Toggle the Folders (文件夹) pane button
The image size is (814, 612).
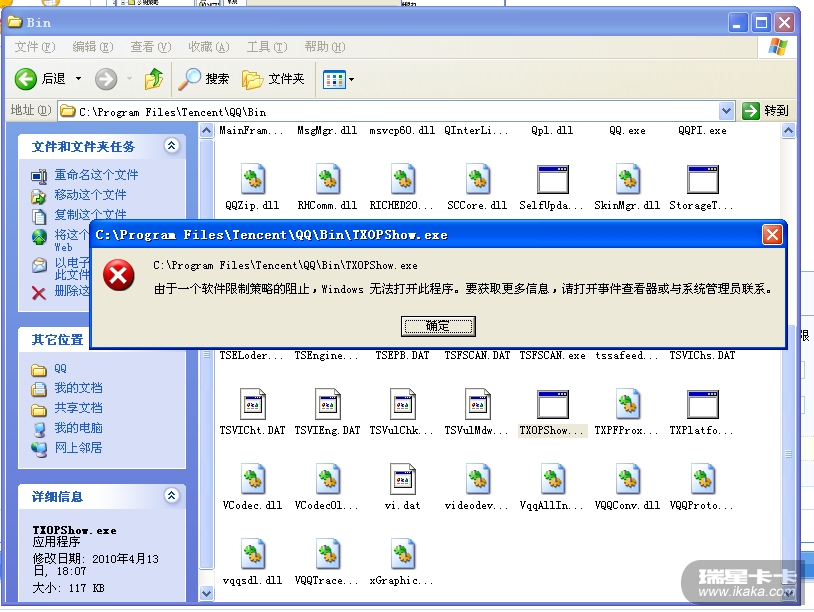[x=273, y=79]
